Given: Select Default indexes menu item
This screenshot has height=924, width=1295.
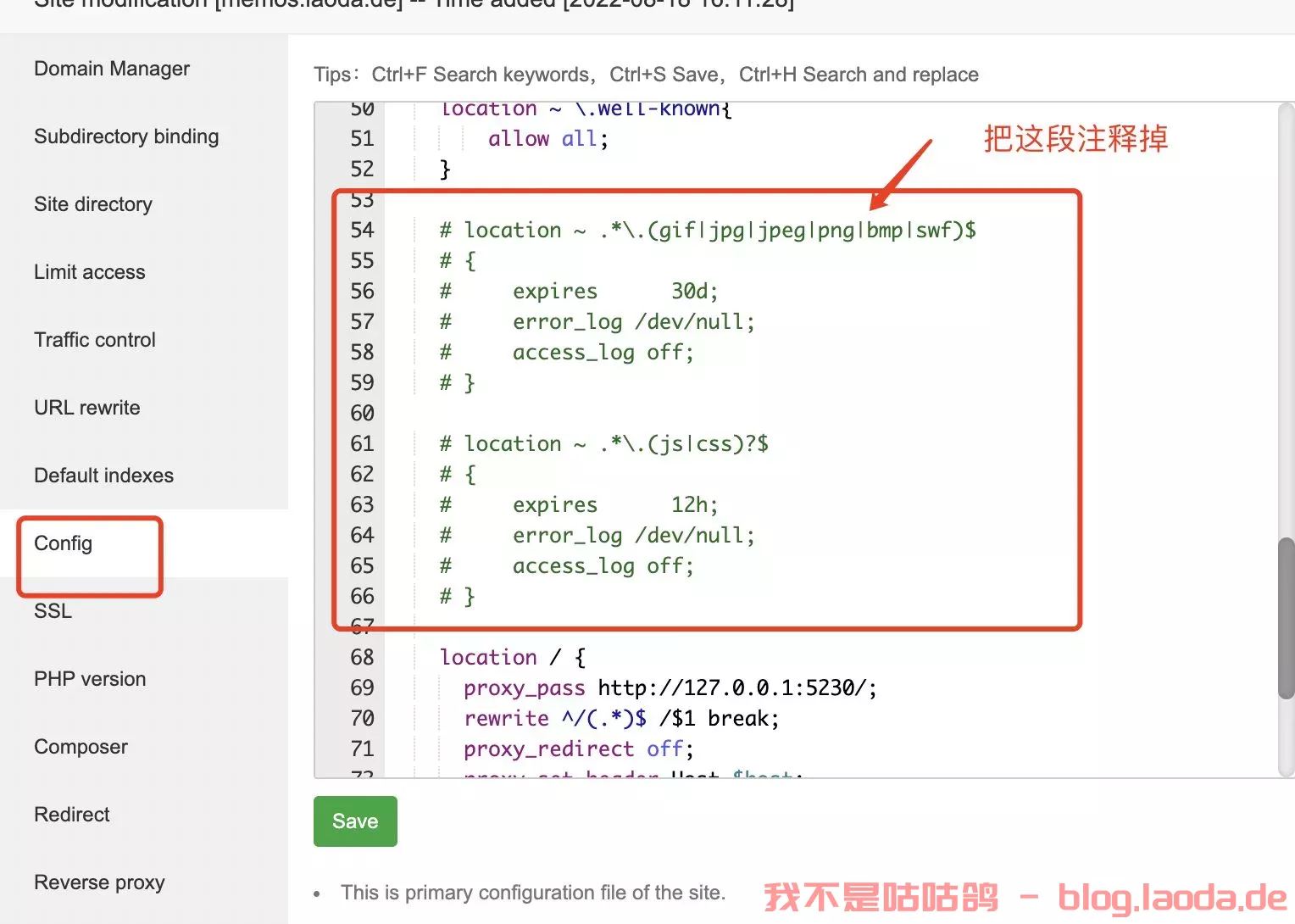Looking at the screenshot, I should click(103, 476).
